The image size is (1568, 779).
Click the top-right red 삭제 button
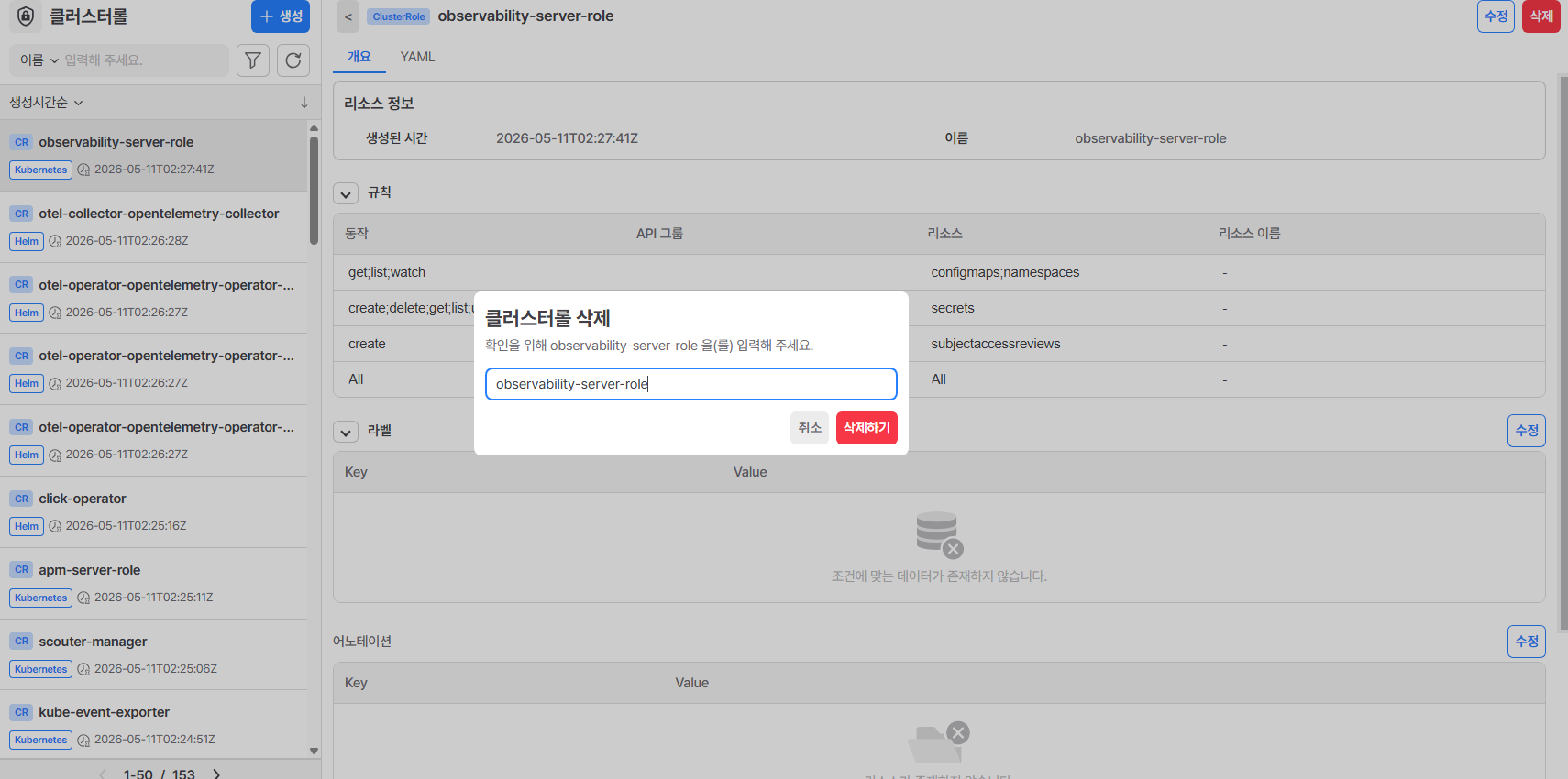(x=1541, y=16)
